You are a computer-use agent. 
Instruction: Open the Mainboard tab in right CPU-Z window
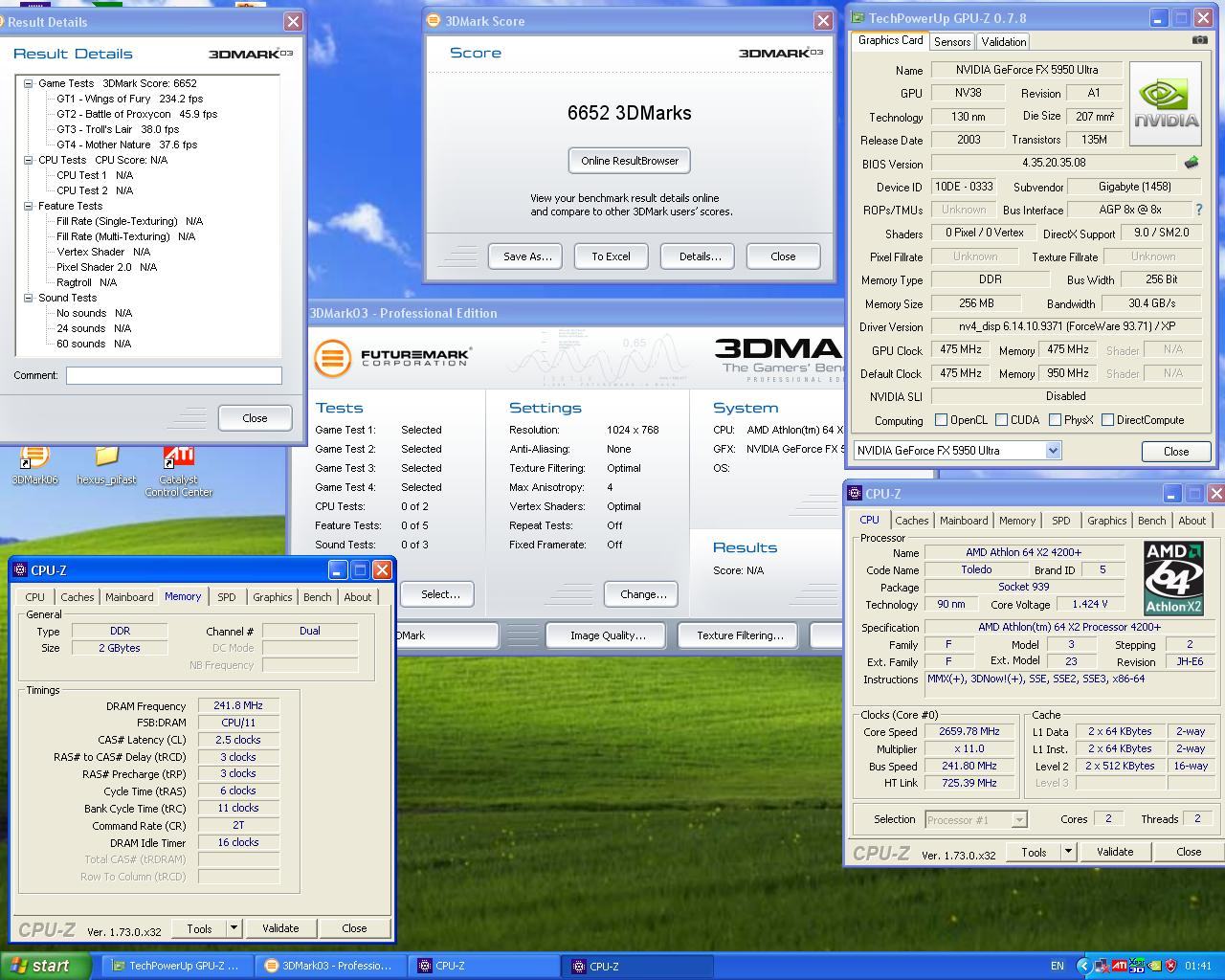click(x=964, y=521)
